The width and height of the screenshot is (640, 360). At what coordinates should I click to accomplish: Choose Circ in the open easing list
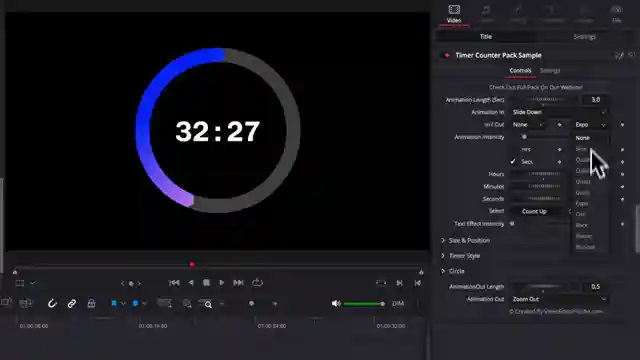[x=580, y=214]
